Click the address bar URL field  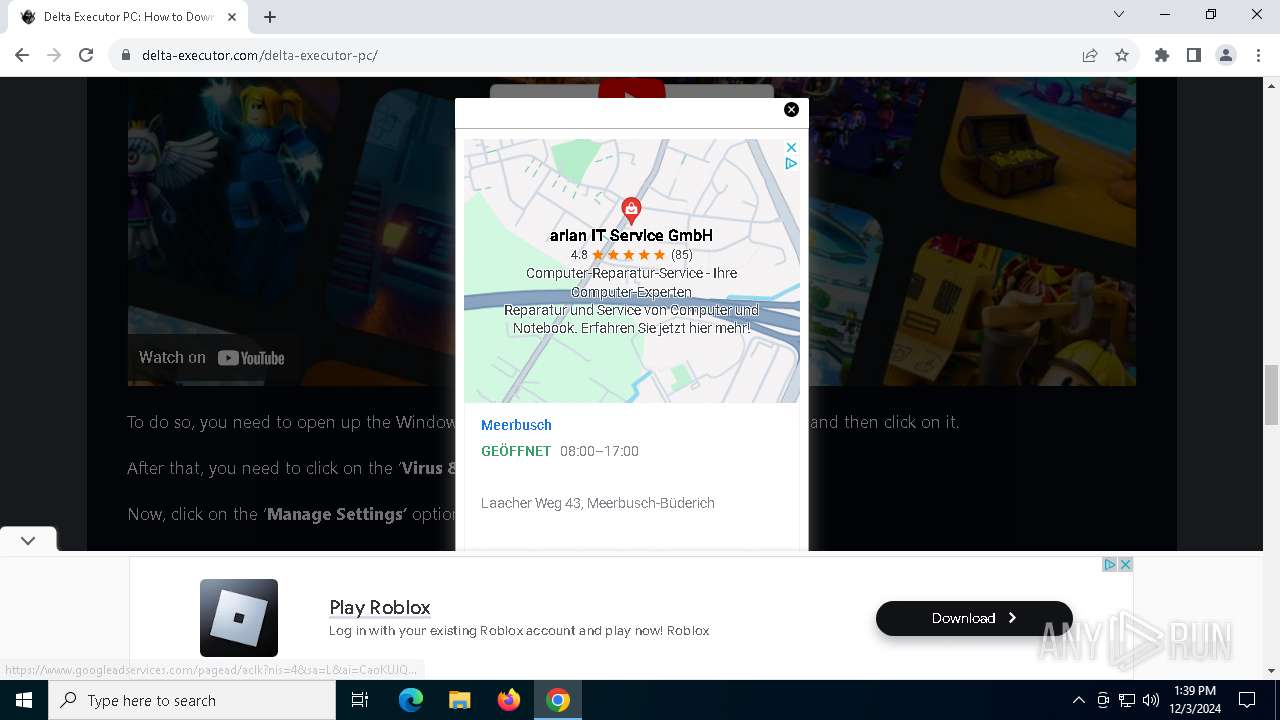tap(600, 55)
